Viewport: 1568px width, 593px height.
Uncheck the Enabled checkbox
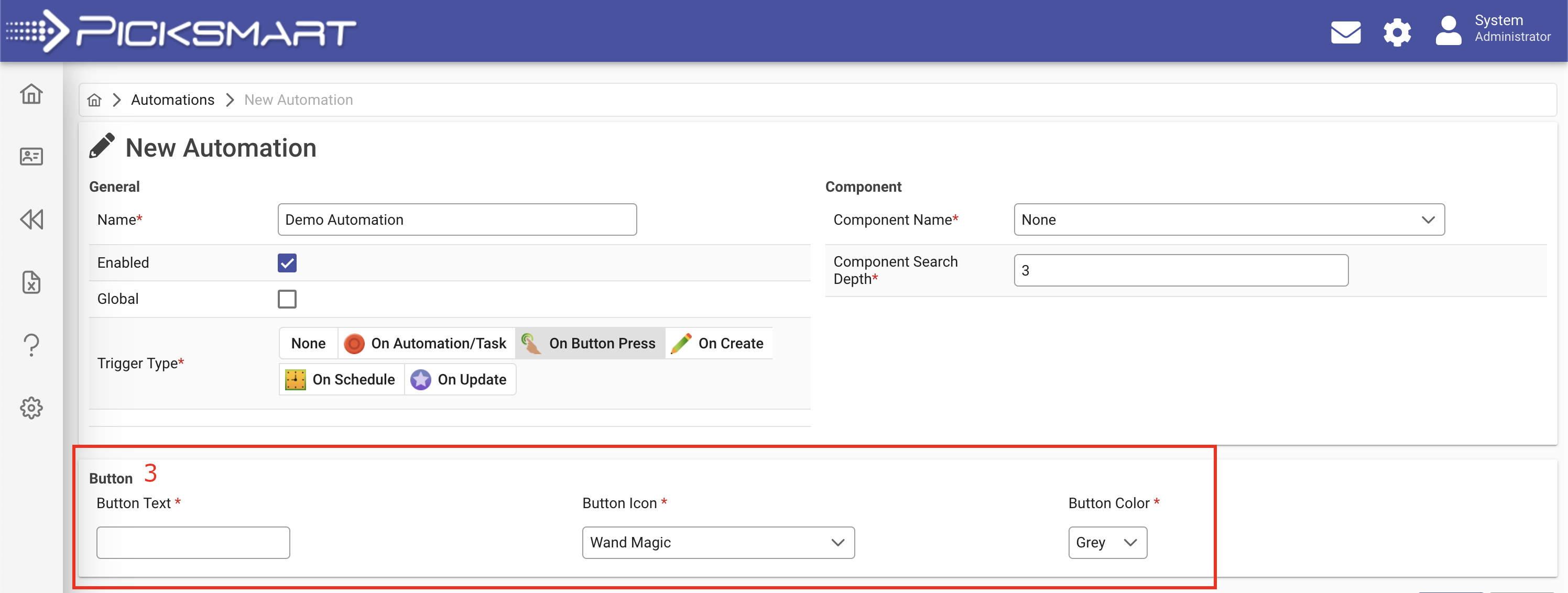(x=287, y=263)
